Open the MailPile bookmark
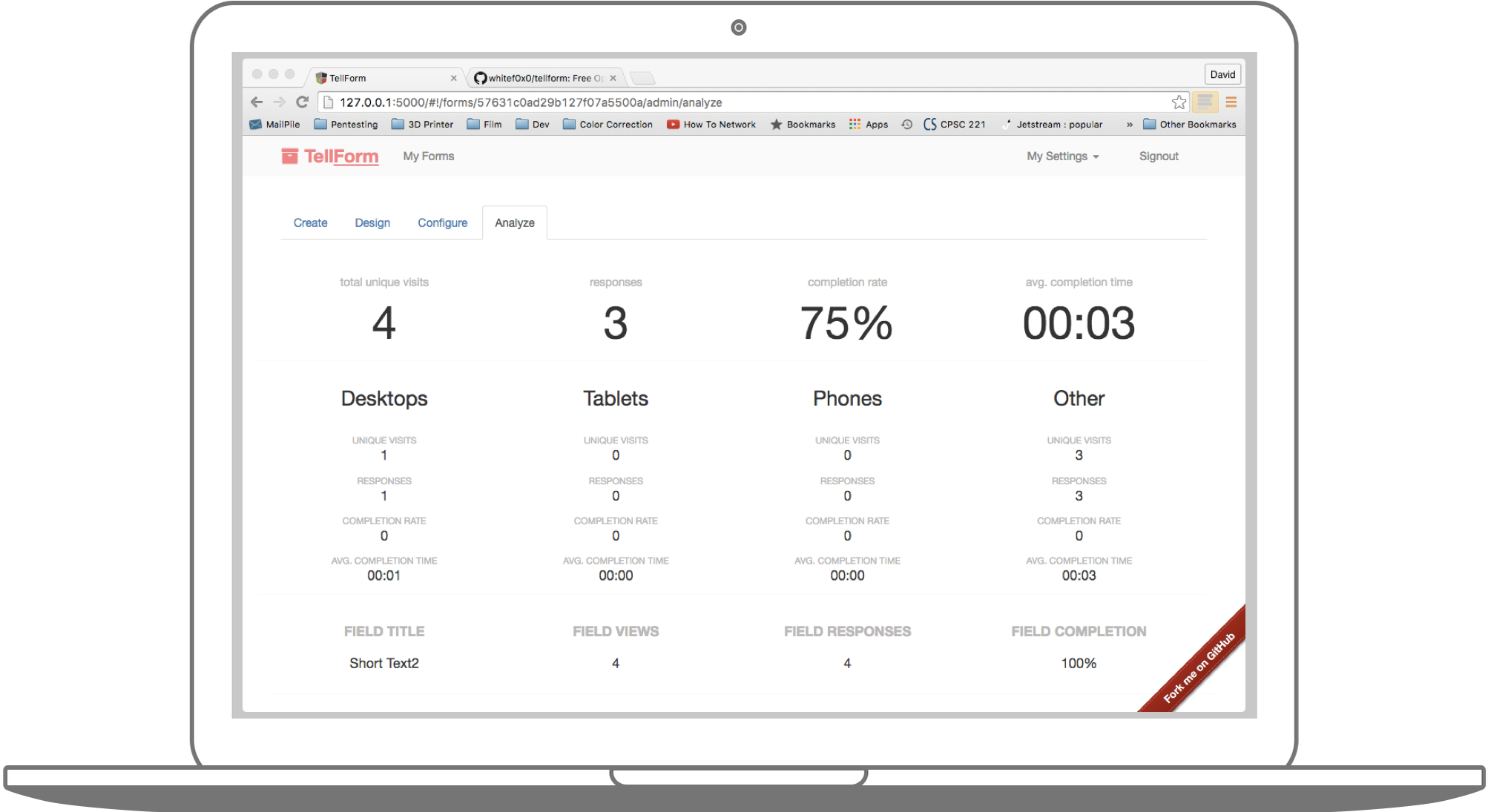This screenshot has width=1488, height=812. point(275,125)
